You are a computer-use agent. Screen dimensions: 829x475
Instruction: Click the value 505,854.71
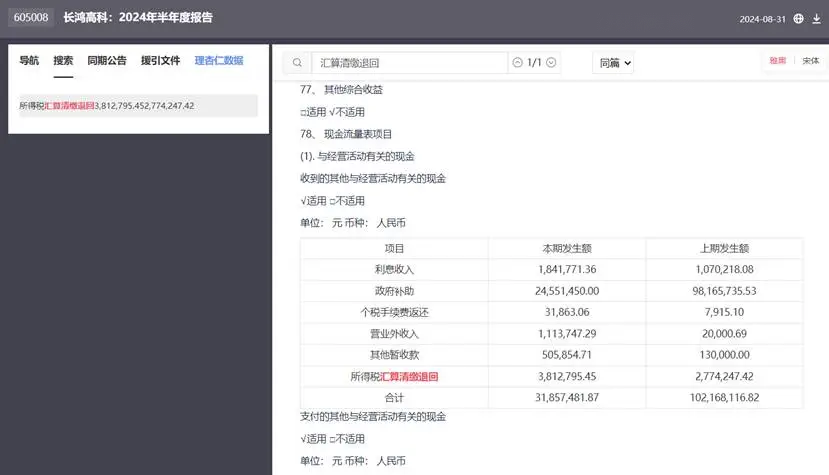pyautogui.click(x=567, y=355)
